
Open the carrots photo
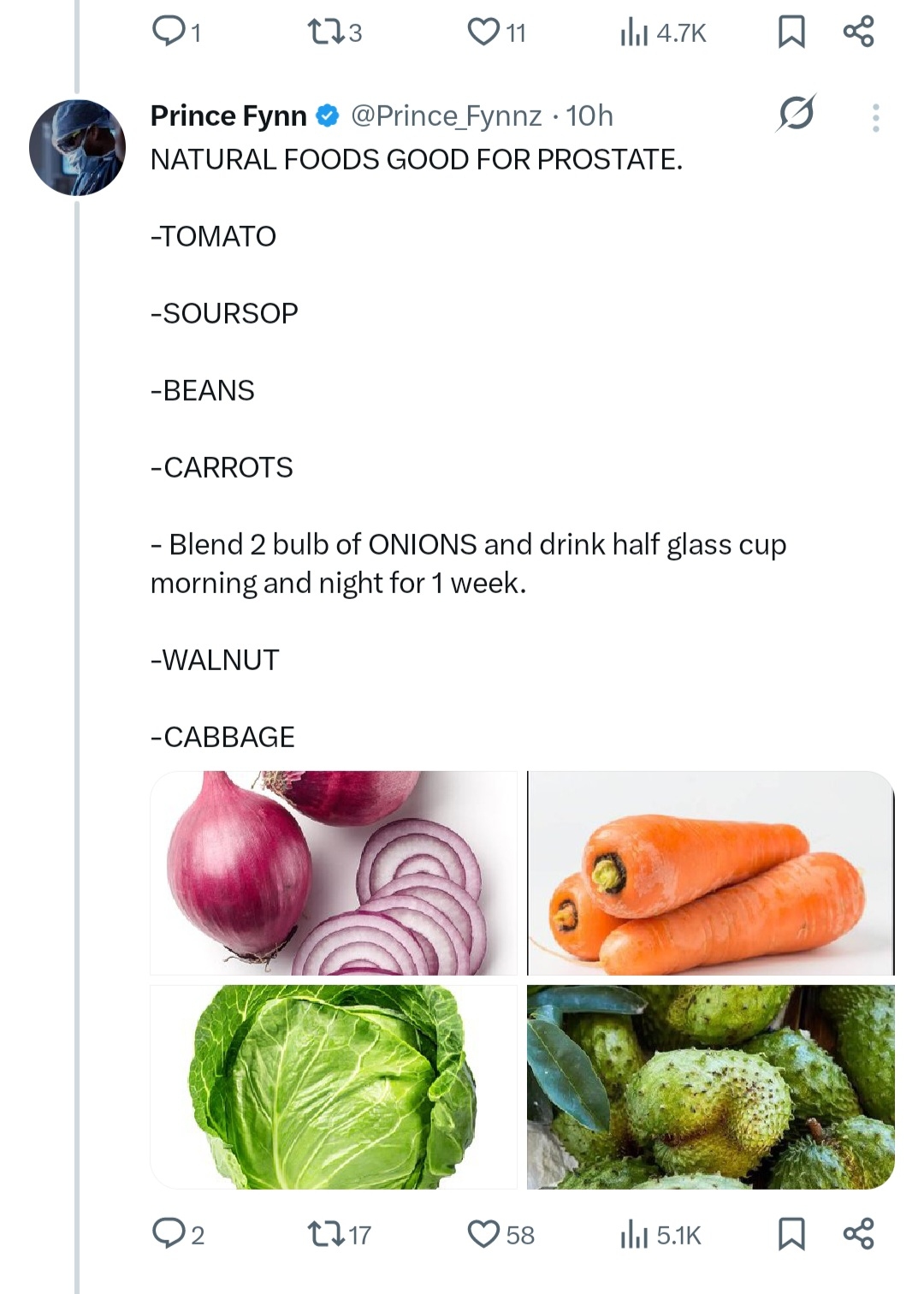(710, 873)
